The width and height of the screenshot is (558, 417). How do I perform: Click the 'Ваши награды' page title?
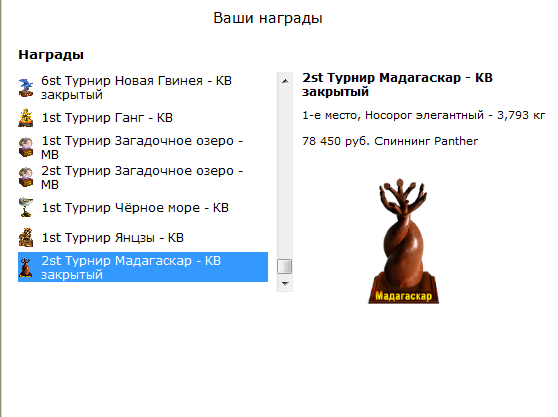click(268, 18)
